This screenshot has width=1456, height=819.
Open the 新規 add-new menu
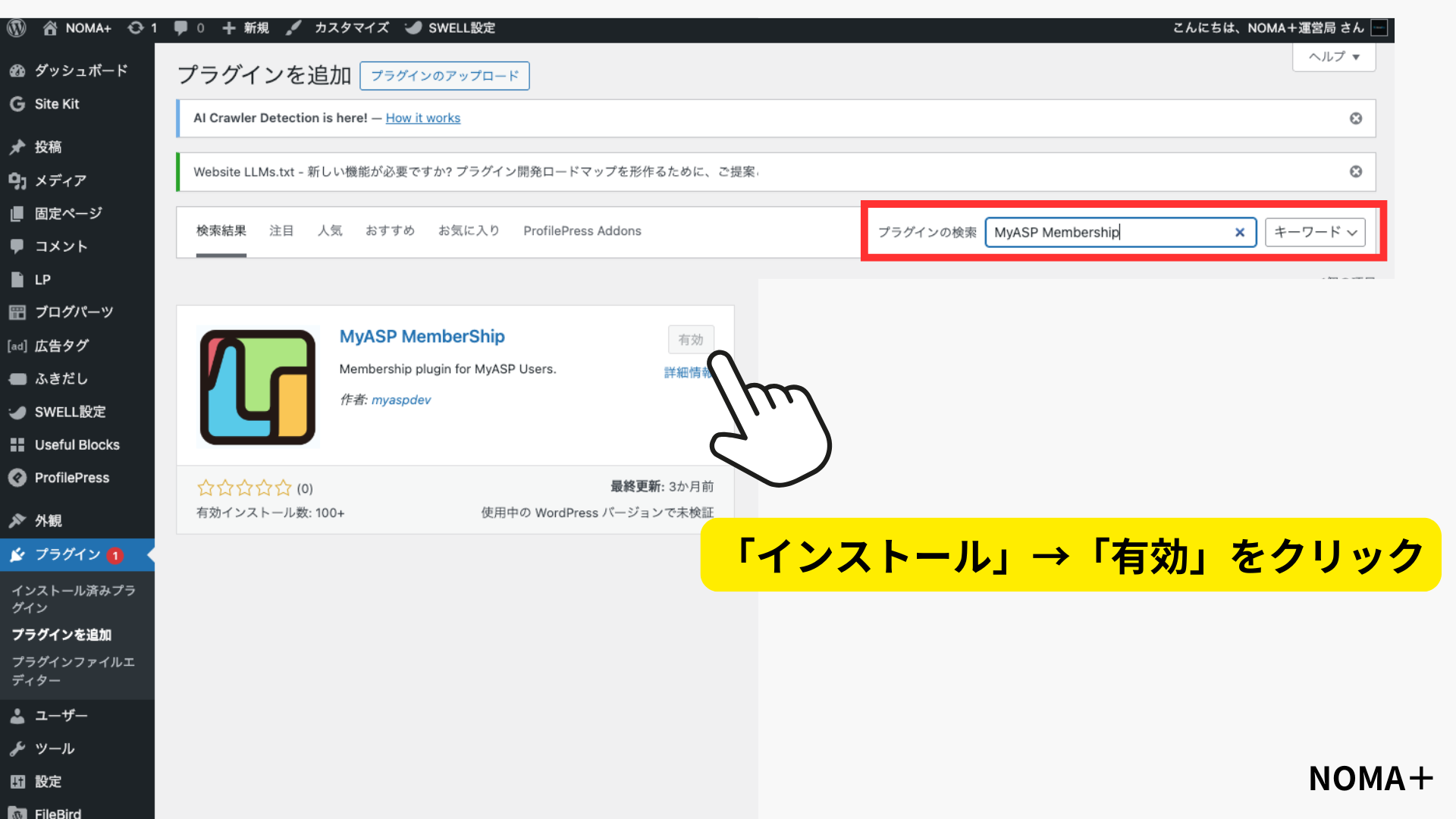coord(246,28)
